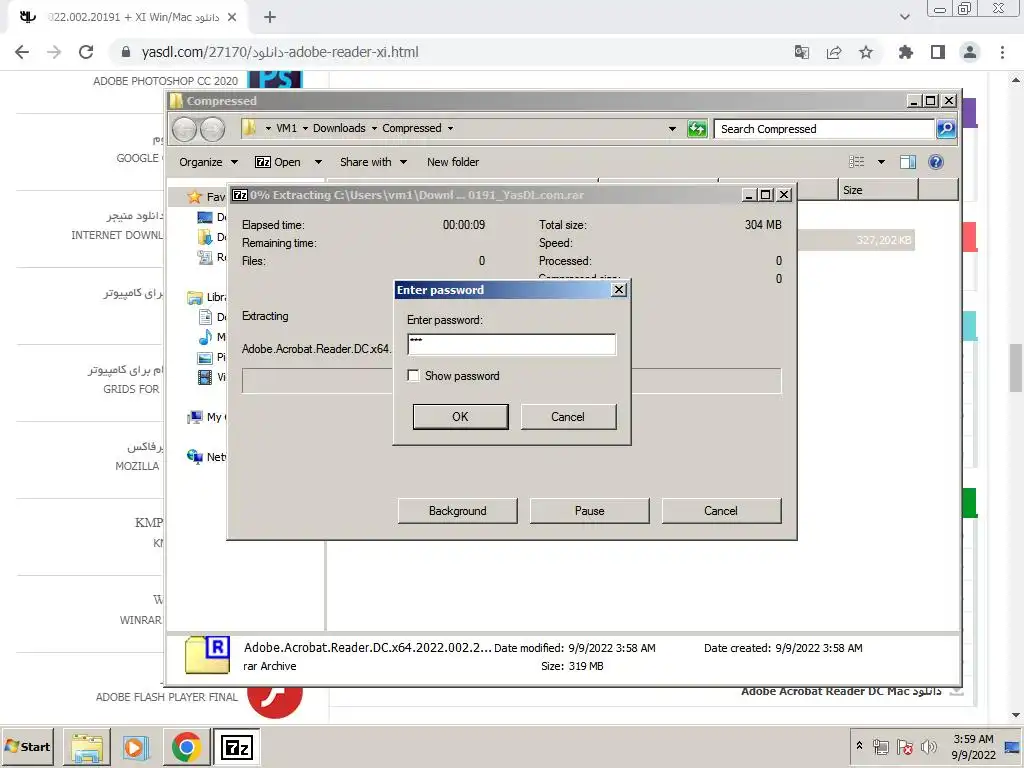Screen dimensions: 1024x768
Task: Select VM1 in the address breadcrumb
Action: click(286, 128)
